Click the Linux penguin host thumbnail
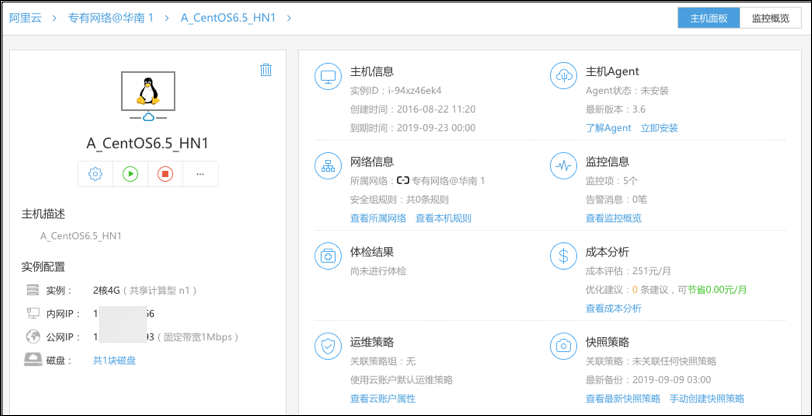The image size is (812, 416). [x=148, y=92]
